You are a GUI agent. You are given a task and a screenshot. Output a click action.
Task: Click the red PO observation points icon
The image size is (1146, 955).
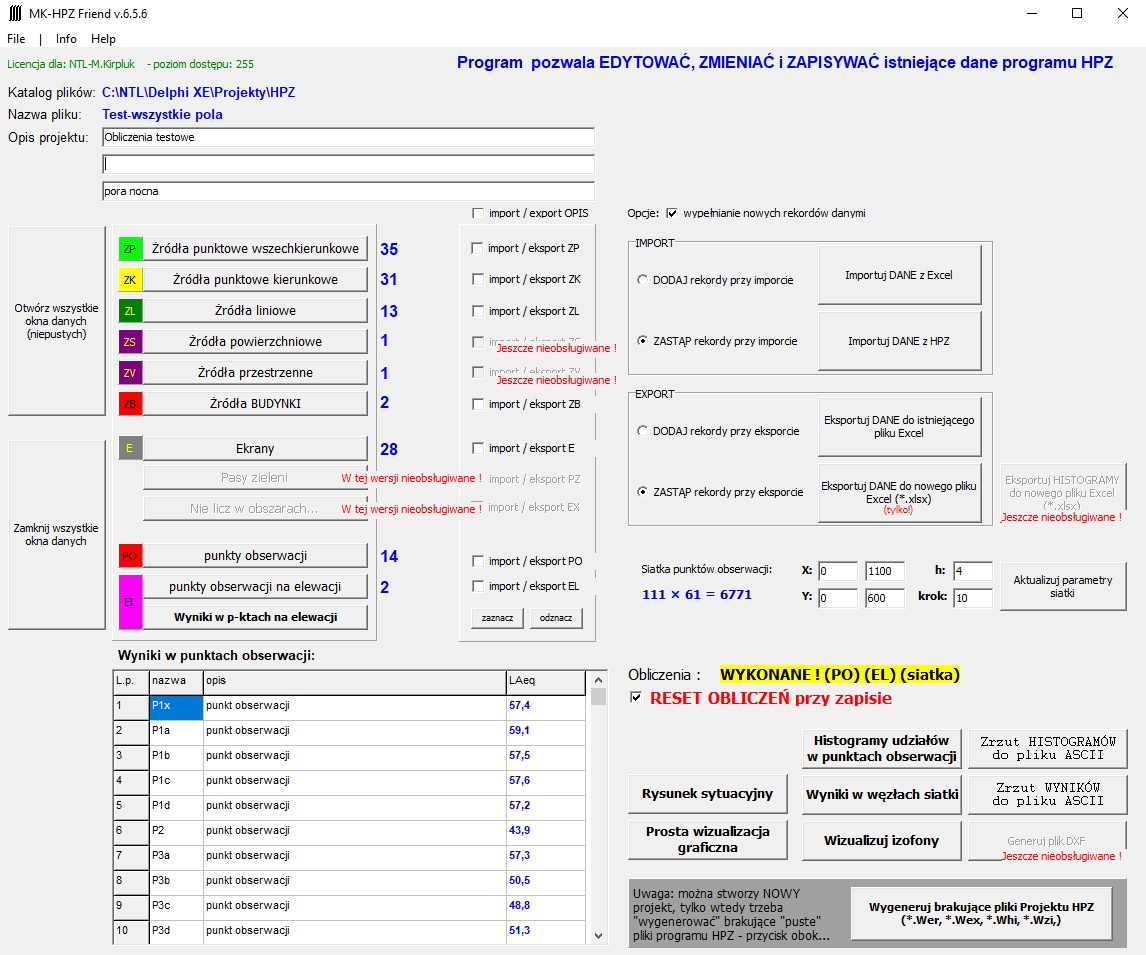[x=129, y=556]
